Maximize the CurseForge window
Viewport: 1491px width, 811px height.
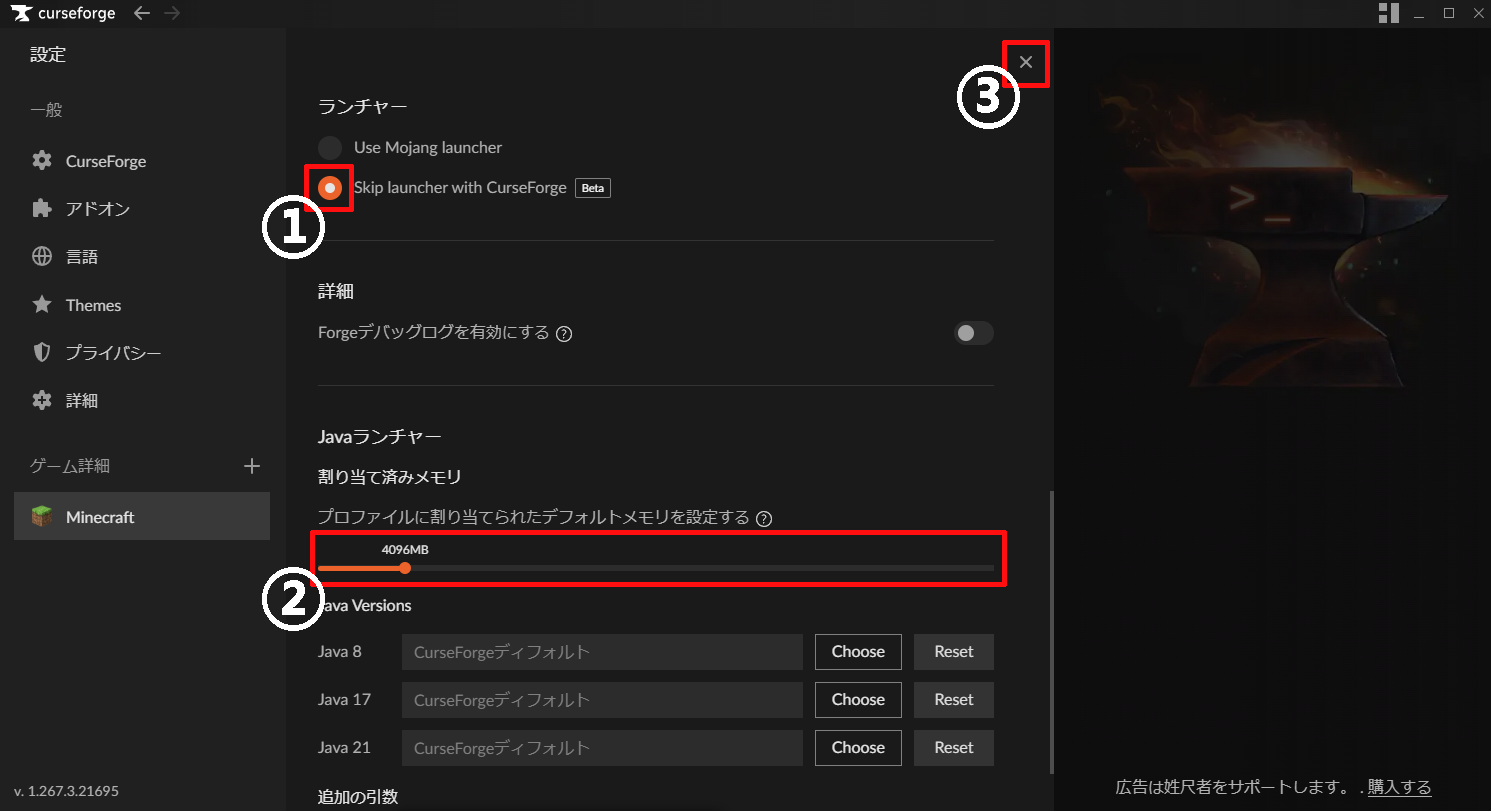point(1449,13)
